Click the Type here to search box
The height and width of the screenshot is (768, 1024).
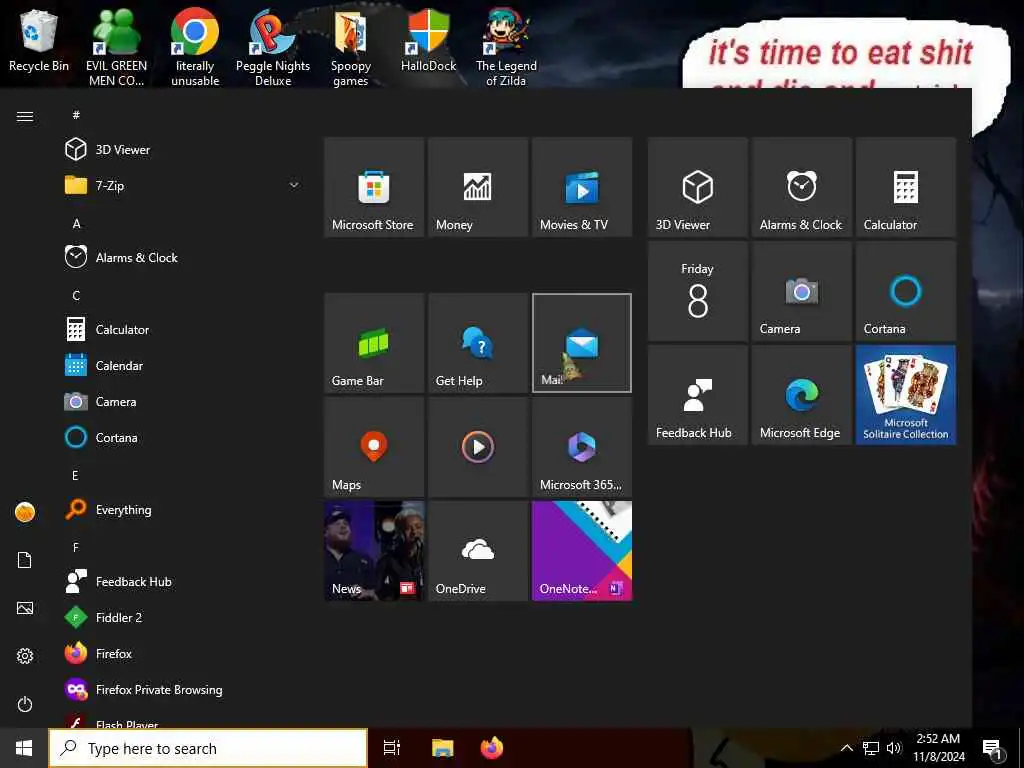208,748
